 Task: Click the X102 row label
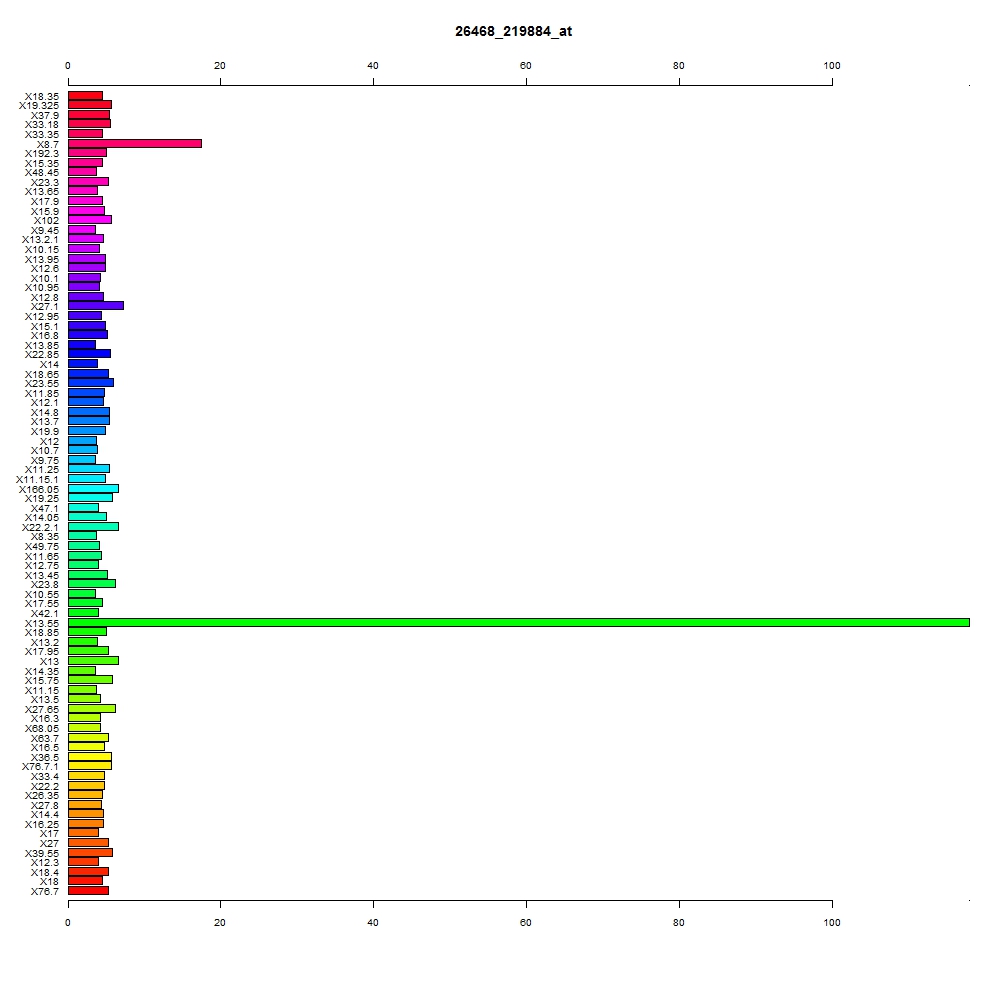click(47, 221)
